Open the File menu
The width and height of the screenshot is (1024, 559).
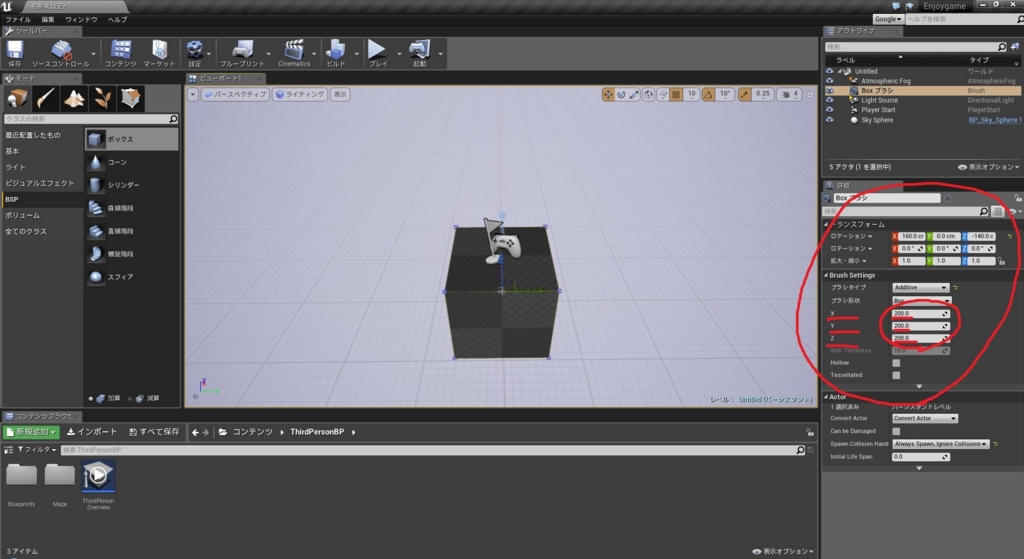(x=18, y=20)
